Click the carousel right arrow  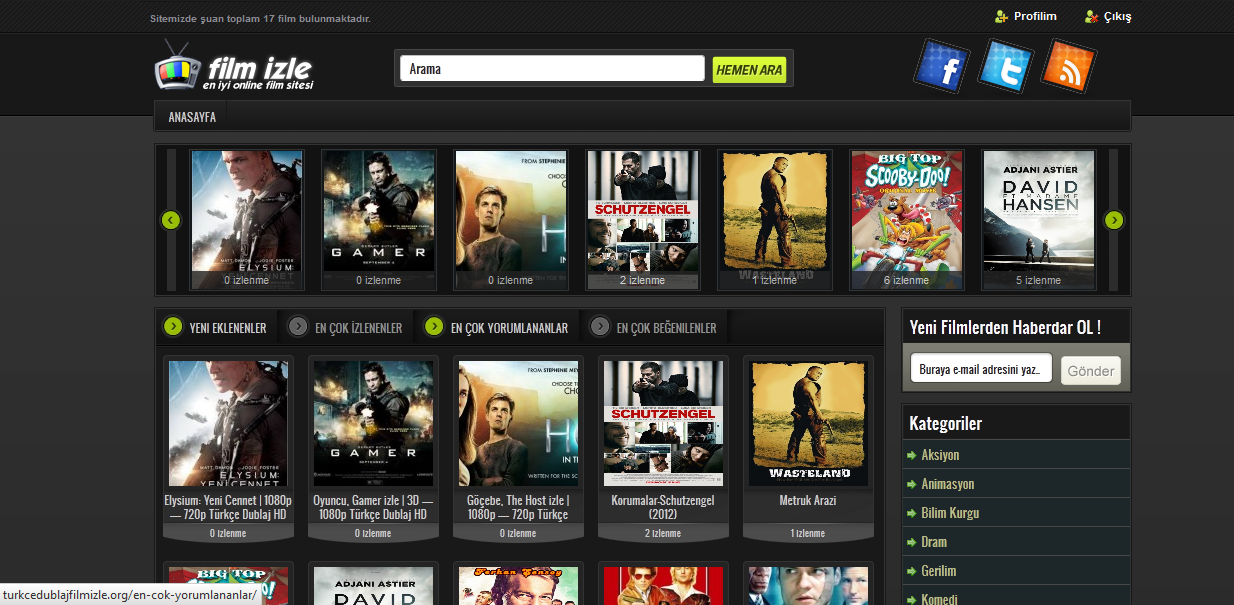(x=1114, y=220)
